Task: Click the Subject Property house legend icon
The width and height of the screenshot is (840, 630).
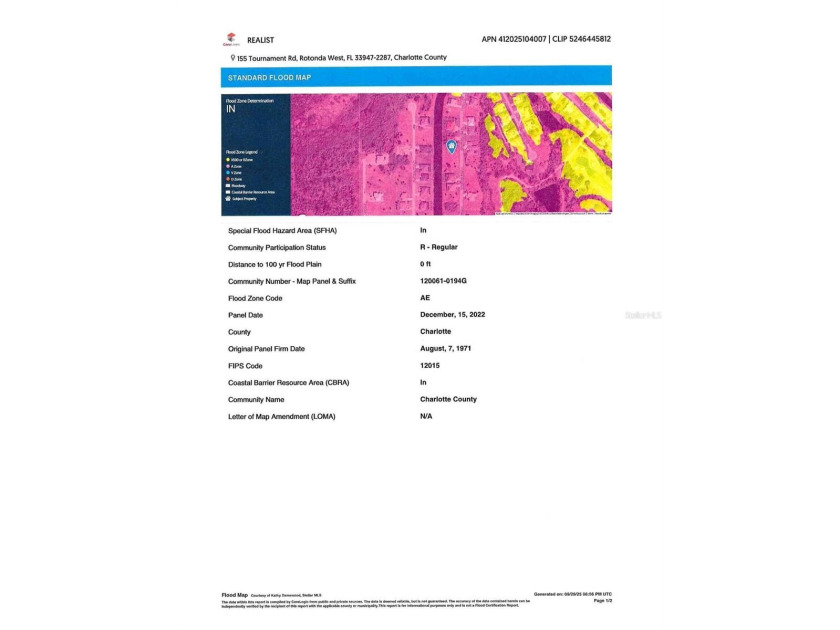Action: tap(227, 199)
